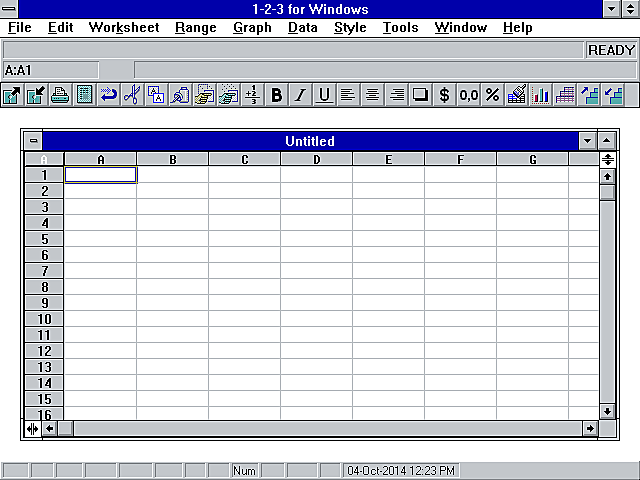Viewport: 640px width, 480px height.
Task: Align cell contents left
Action: click(x=348, y=95)
